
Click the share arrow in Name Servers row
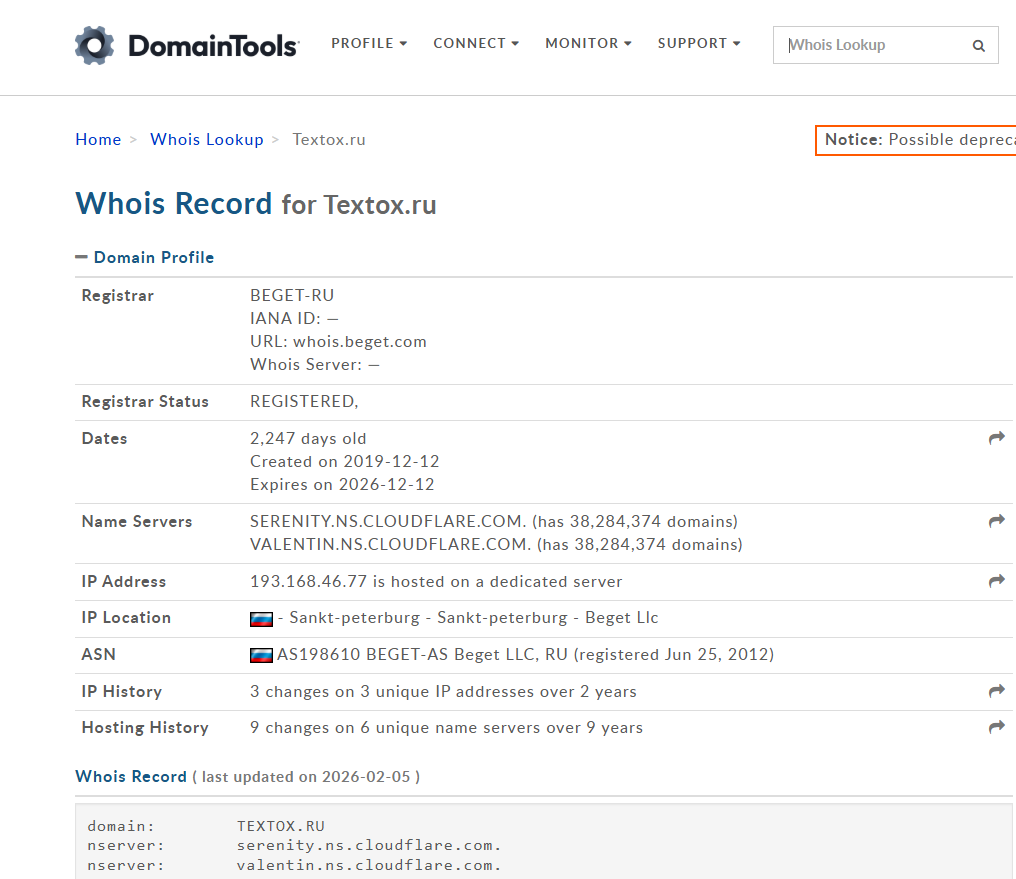point(997,521)
